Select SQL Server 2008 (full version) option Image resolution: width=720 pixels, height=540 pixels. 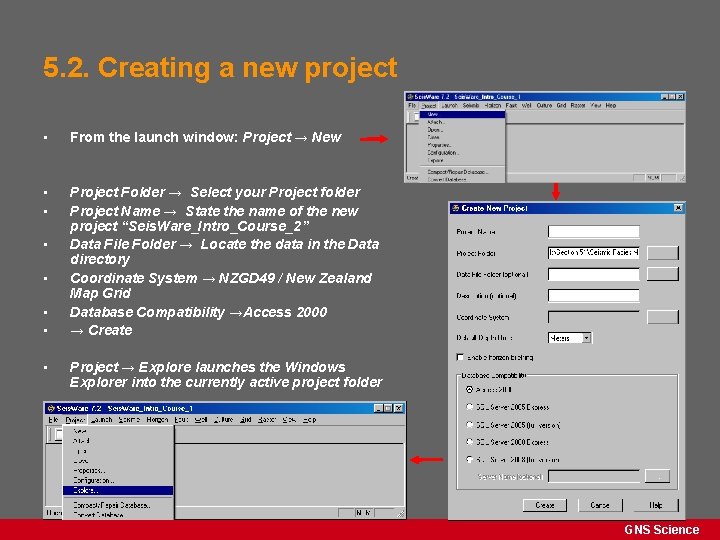click(x=469, y=459)
